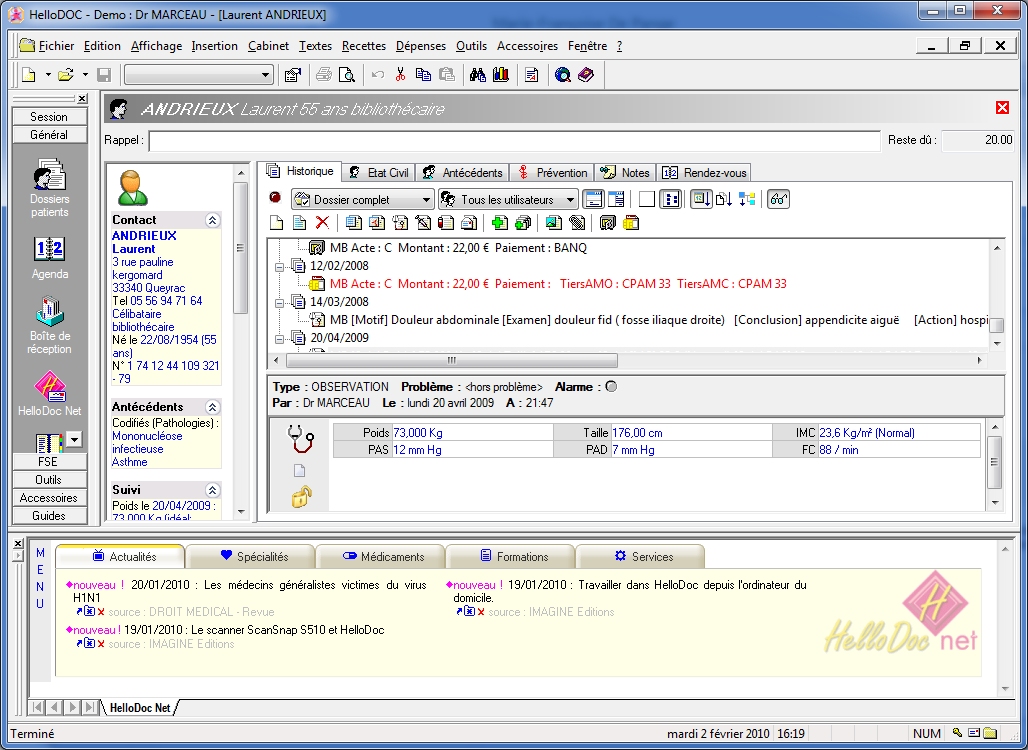Switch to the Médicaments tab
Image resolution: width=1028 pixels, height=750 pixels.
tap(382, 557)
